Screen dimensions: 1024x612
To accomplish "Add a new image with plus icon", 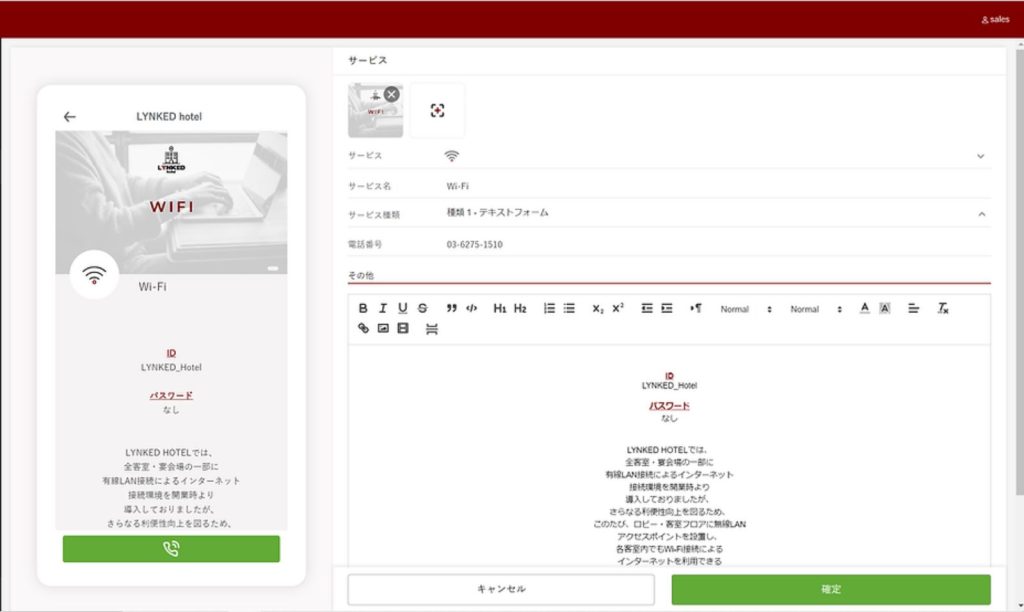I will (438, 110).
